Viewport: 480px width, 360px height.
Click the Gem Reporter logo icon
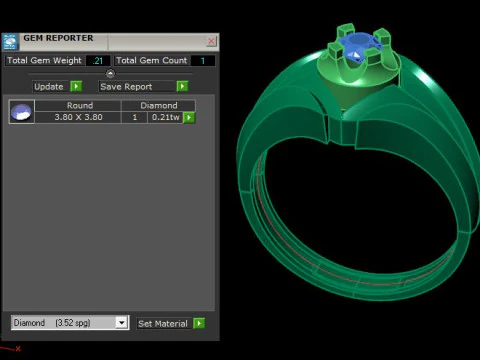pos(10,42)
